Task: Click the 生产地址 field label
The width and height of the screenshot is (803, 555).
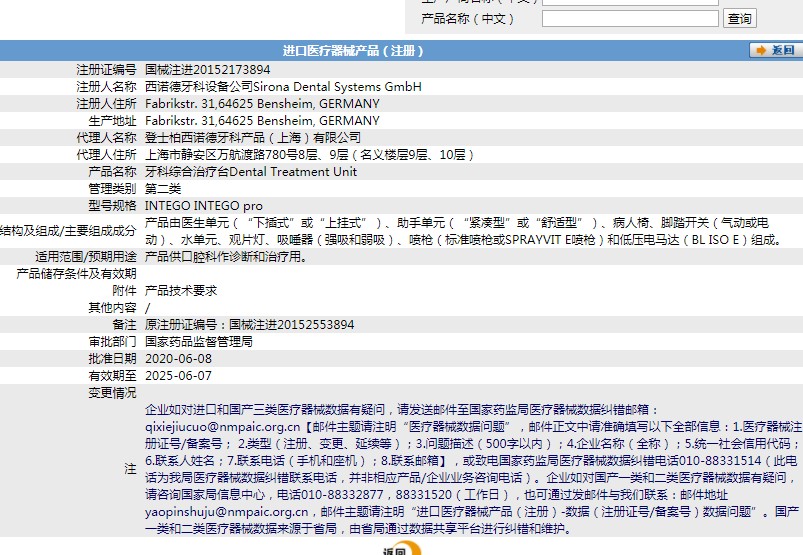Action: [x=113, y=121]
